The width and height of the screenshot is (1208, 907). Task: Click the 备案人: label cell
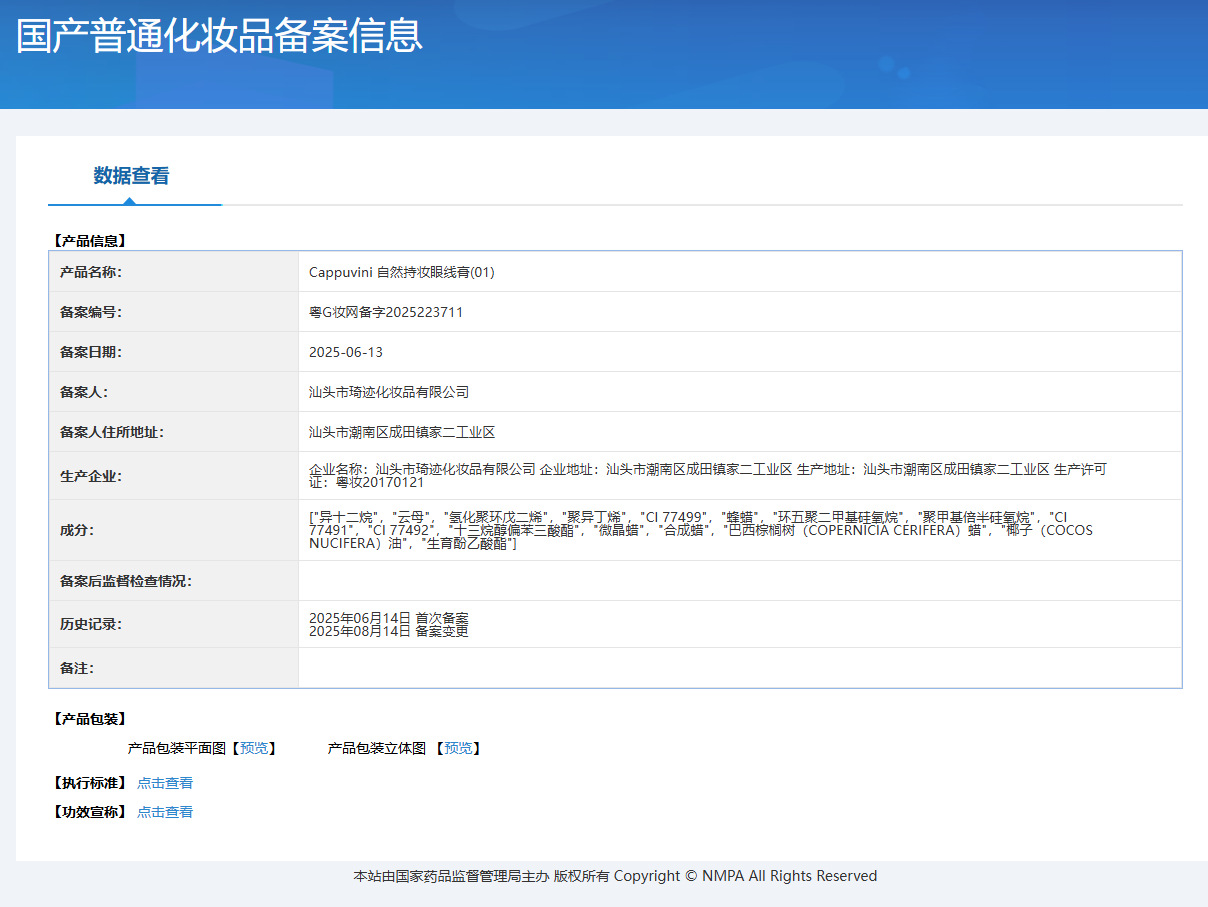(x=174, y=392)
